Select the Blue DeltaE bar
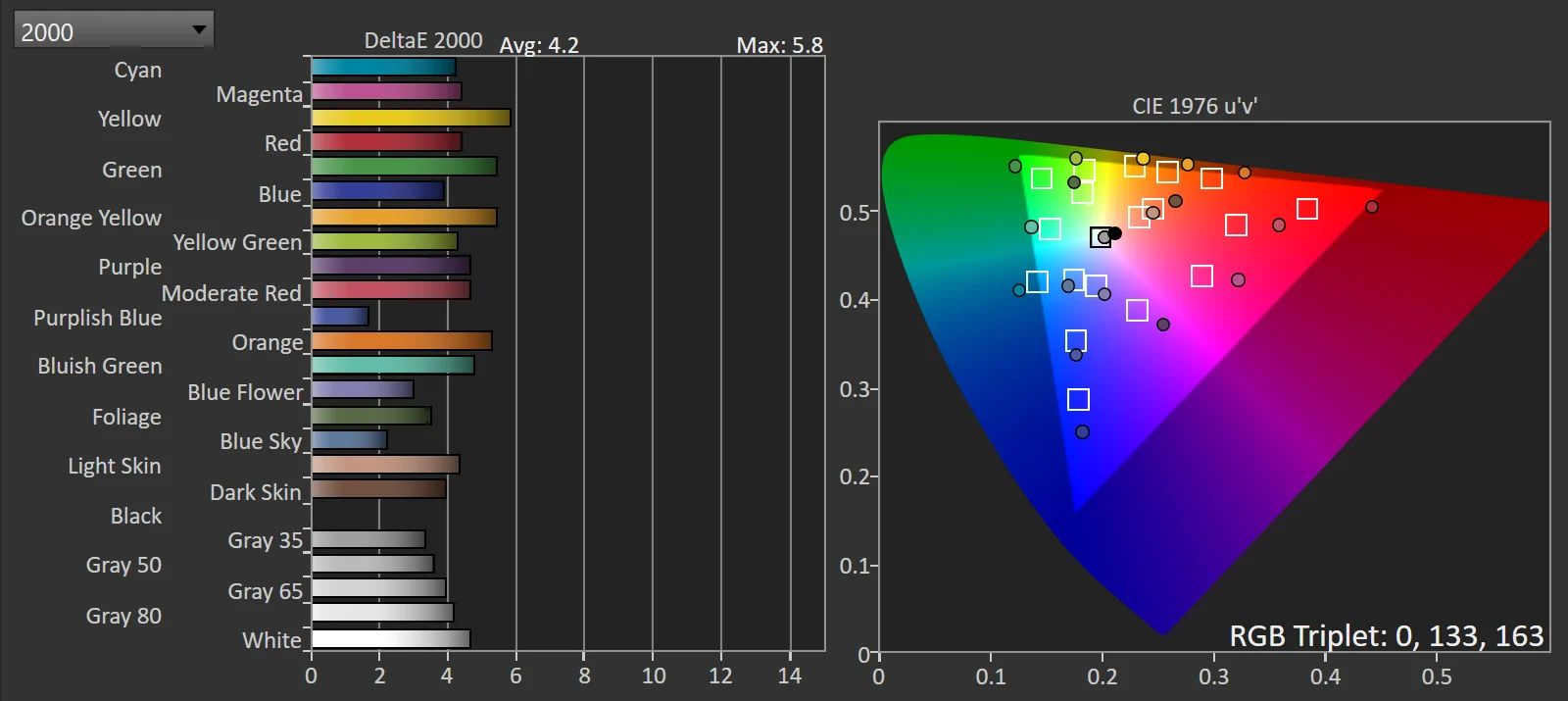Viewport: 1568px width, 701px height. click(x=378, y=190)
